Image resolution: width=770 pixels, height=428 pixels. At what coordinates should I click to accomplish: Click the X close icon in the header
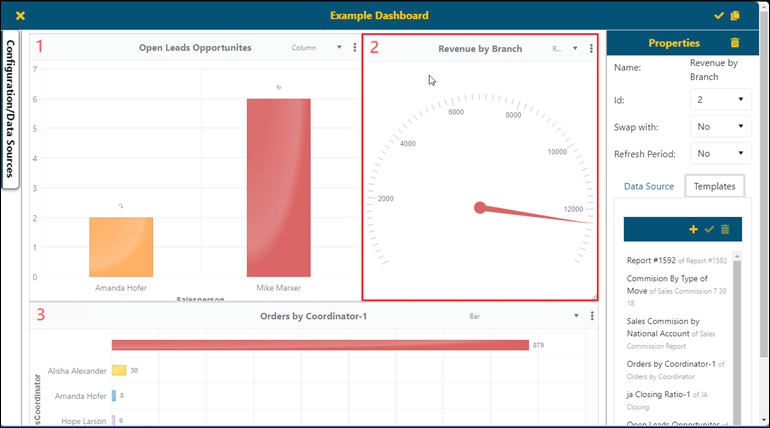click(21, 16)
